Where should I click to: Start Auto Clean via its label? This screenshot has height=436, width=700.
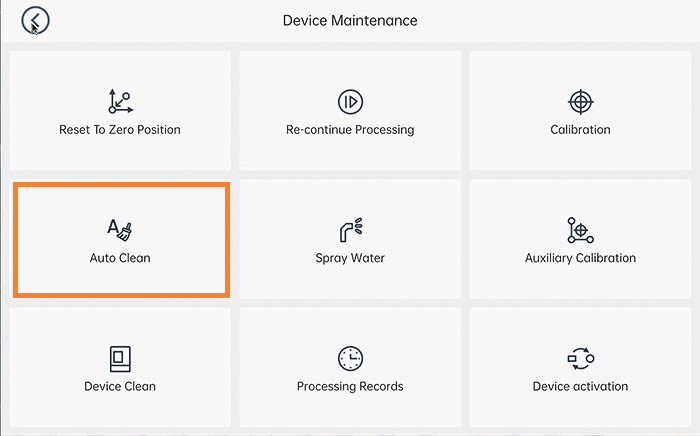[x=120, y=258]
